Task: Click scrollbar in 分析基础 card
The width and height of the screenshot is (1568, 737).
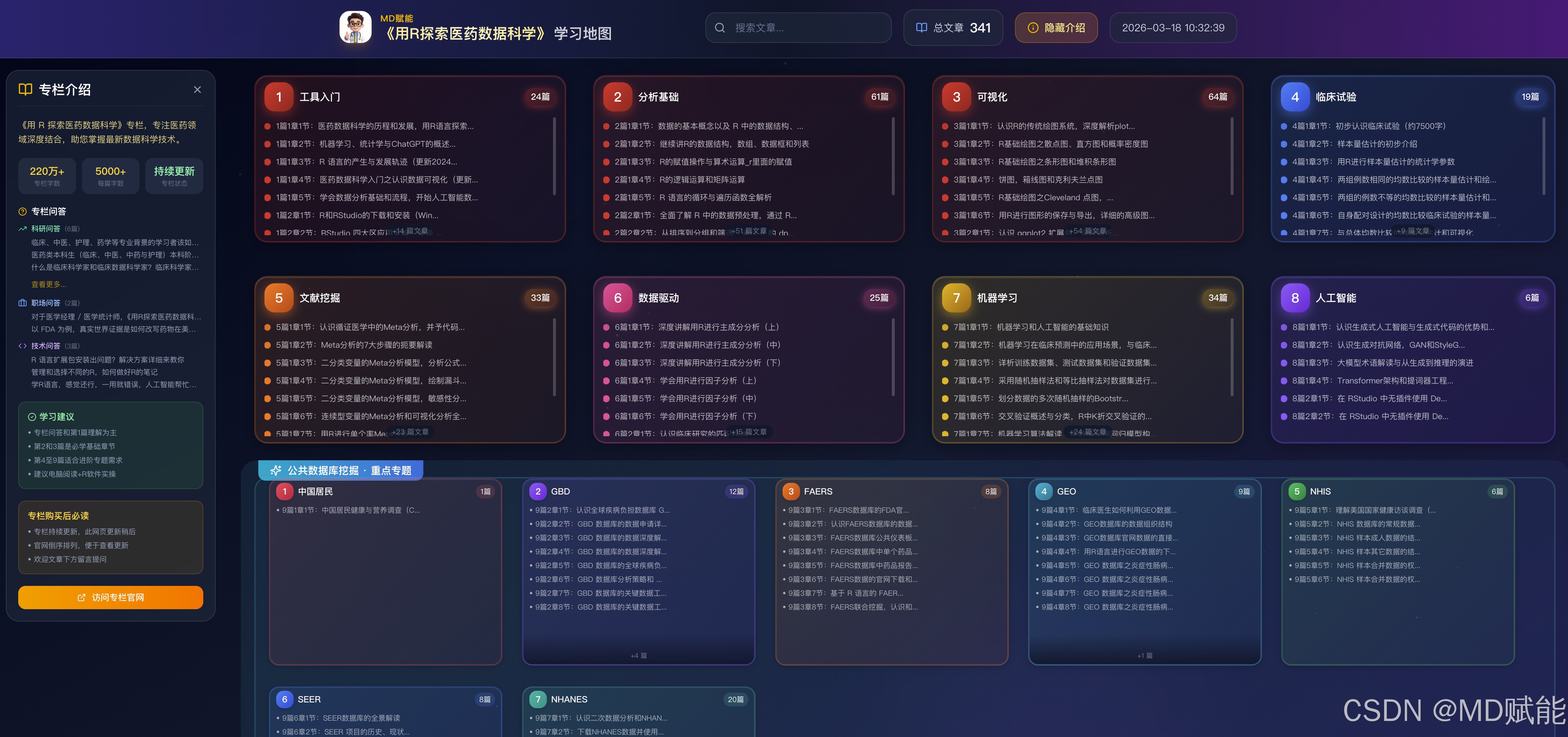Action: (893, 157)
